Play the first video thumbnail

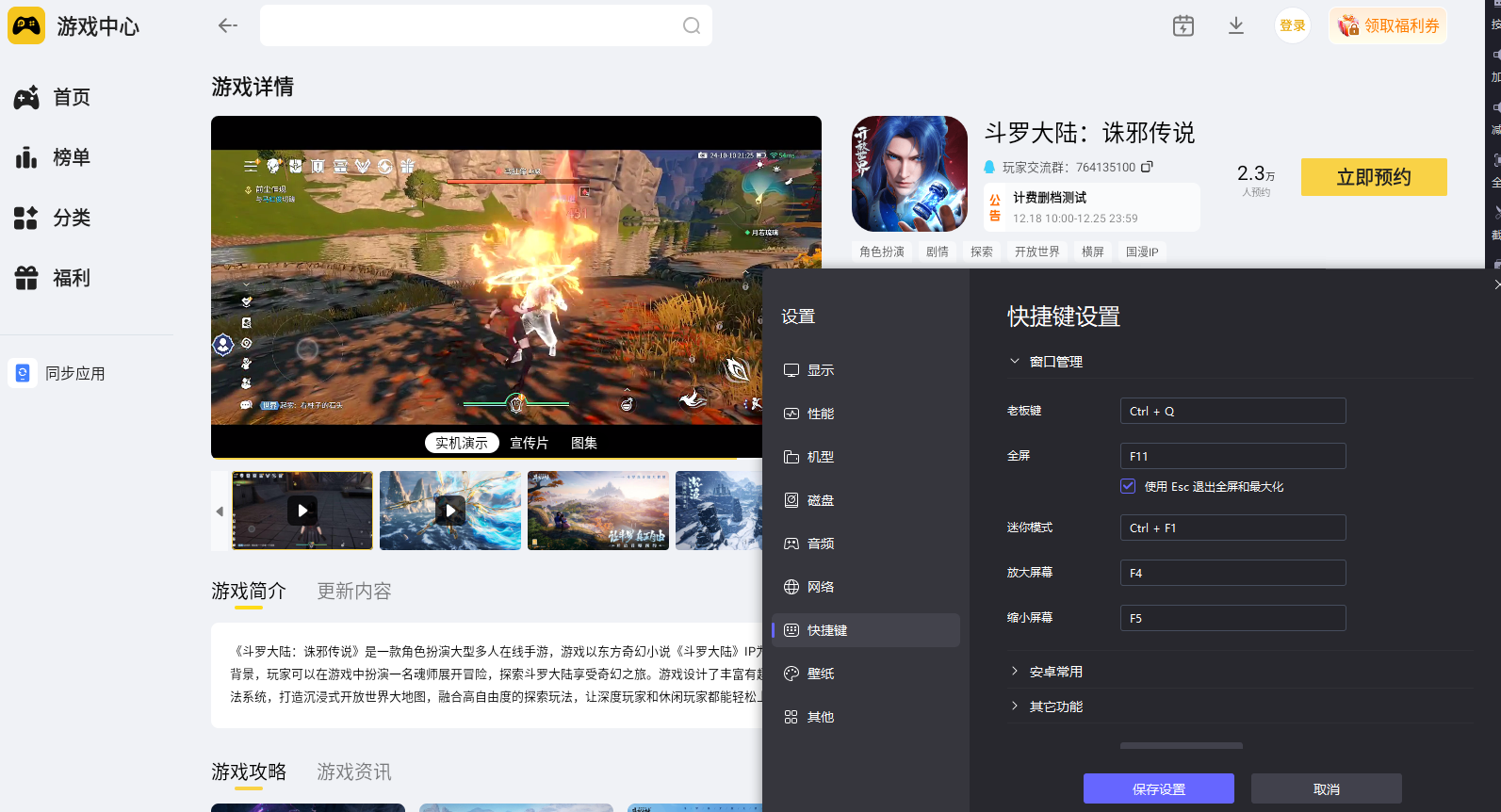pyautogui.click(x=302, y=511)
